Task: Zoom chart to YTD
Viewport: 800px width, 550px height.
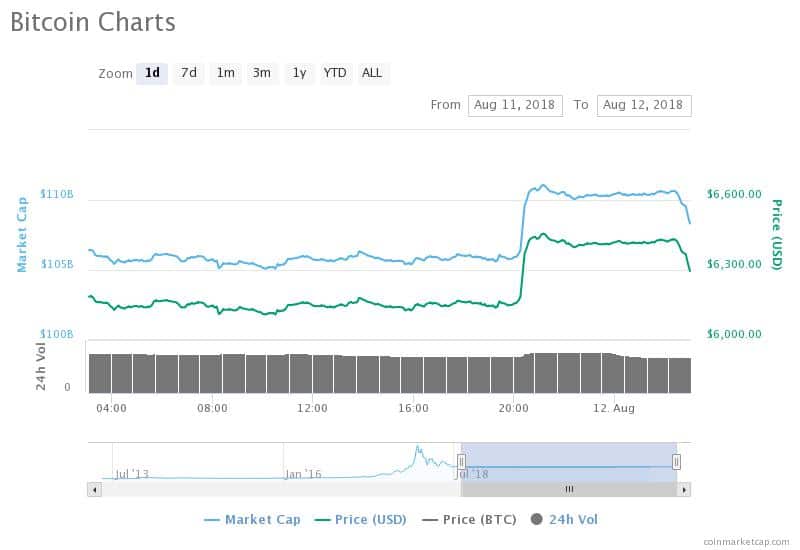Action: tap(335, 73)
